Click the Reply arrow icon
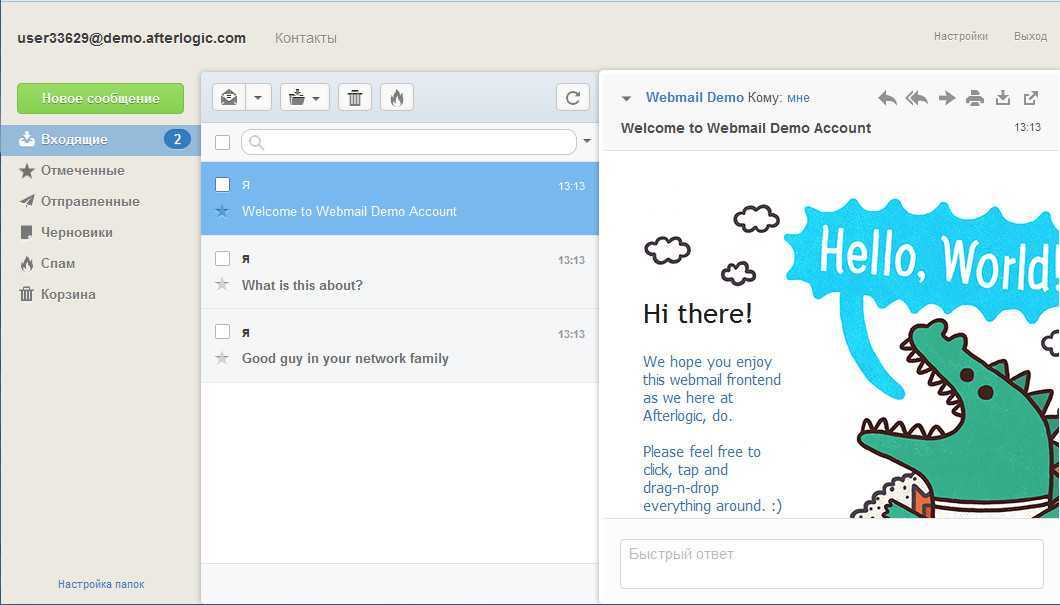 click(887, 98)
